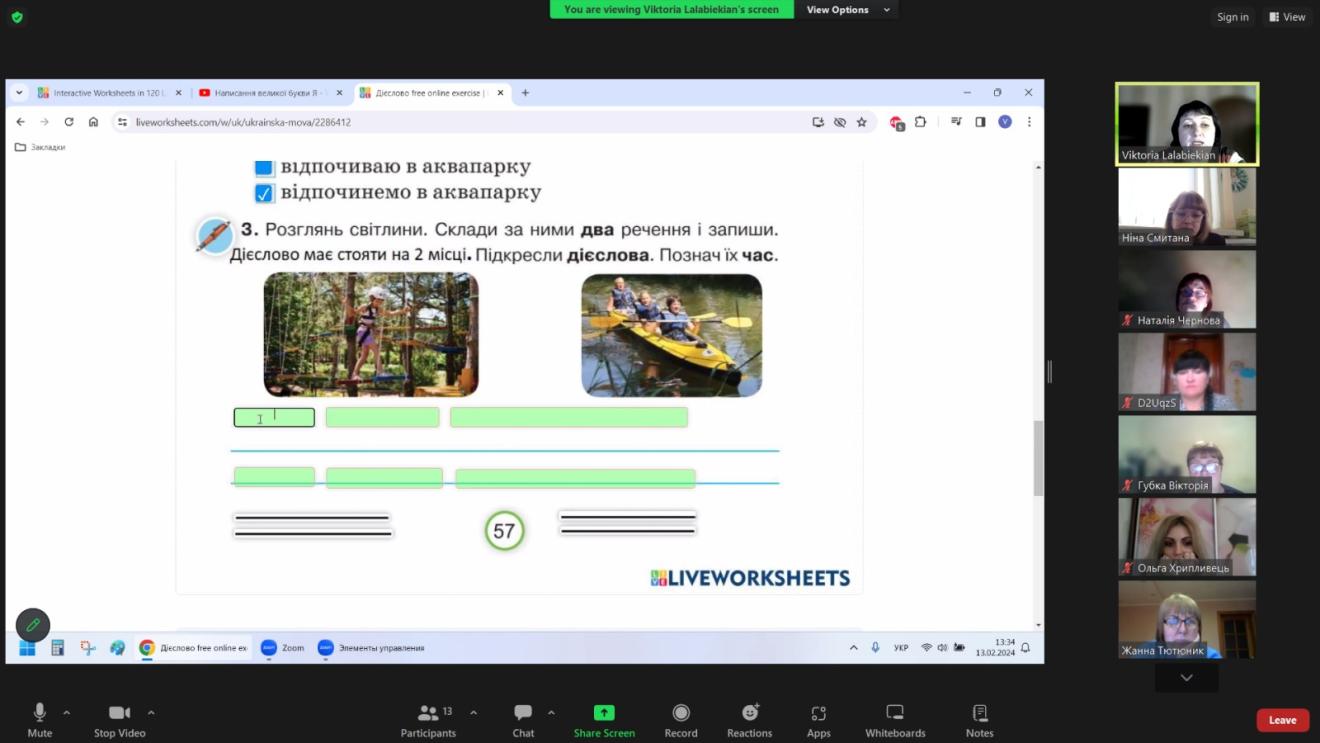1320x743 pixels.
Task: Click the browser page vertical scrollbar thumb
Action: tap(1038, 458)
